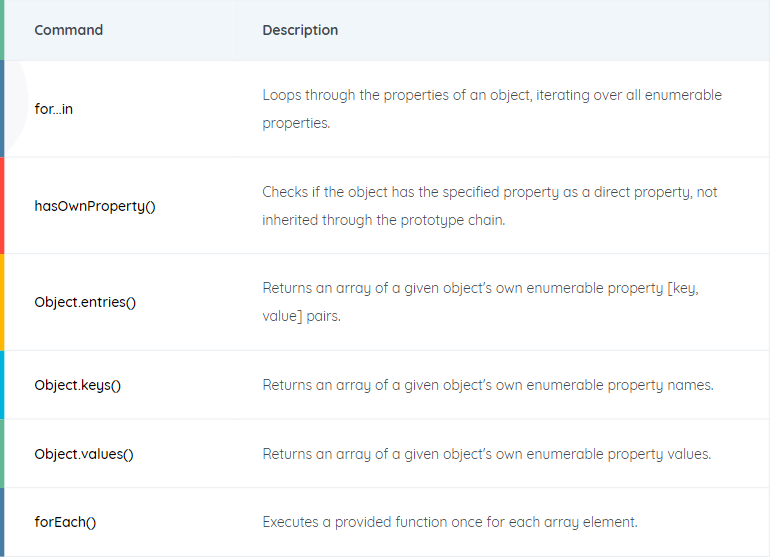Image resolution: width=770 pixels, height=557 pixels.
Task: Click the hasOwnProperty() prototype chain description
Action: pos(490,206)
